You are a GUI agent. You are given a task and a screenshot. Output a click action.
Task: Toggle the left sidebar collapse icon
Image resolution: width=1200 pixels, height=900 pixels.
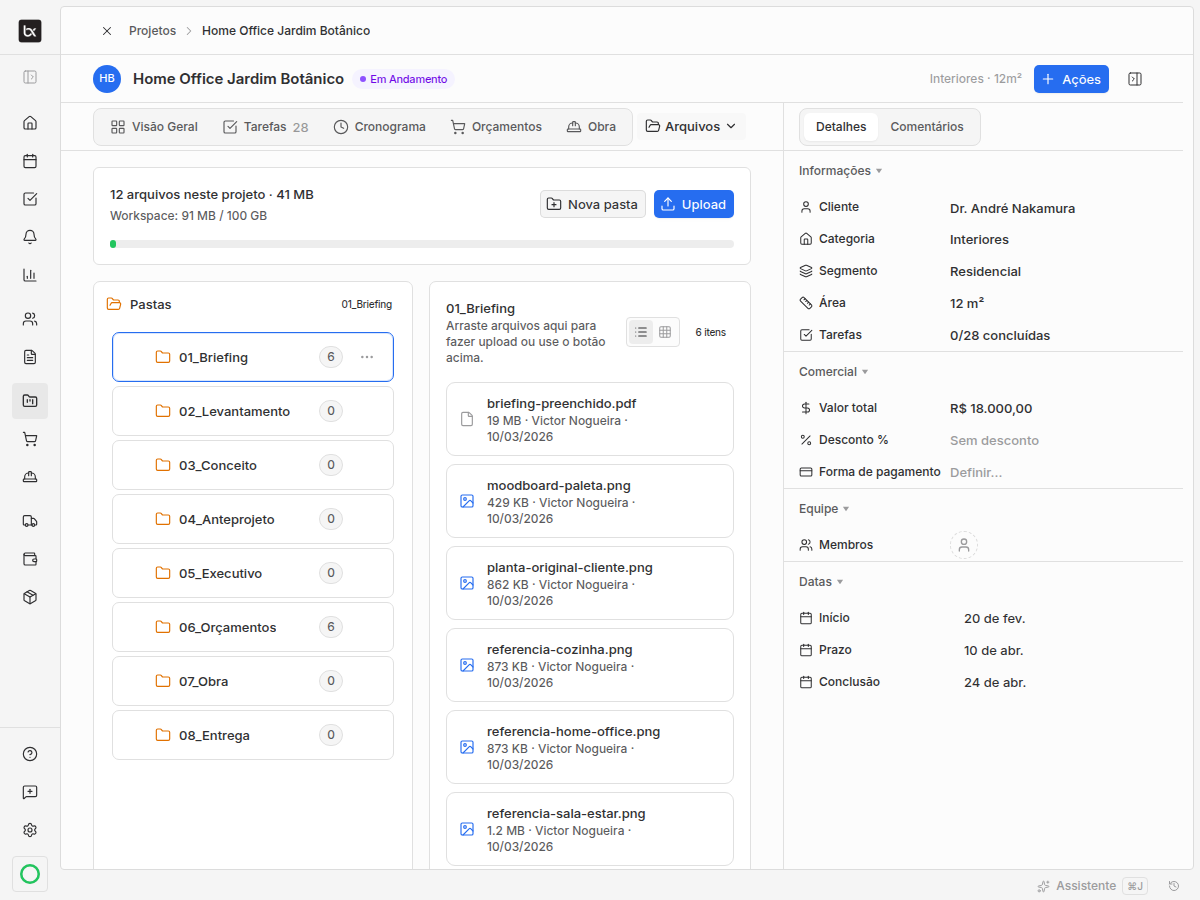[x=30, y=77]
